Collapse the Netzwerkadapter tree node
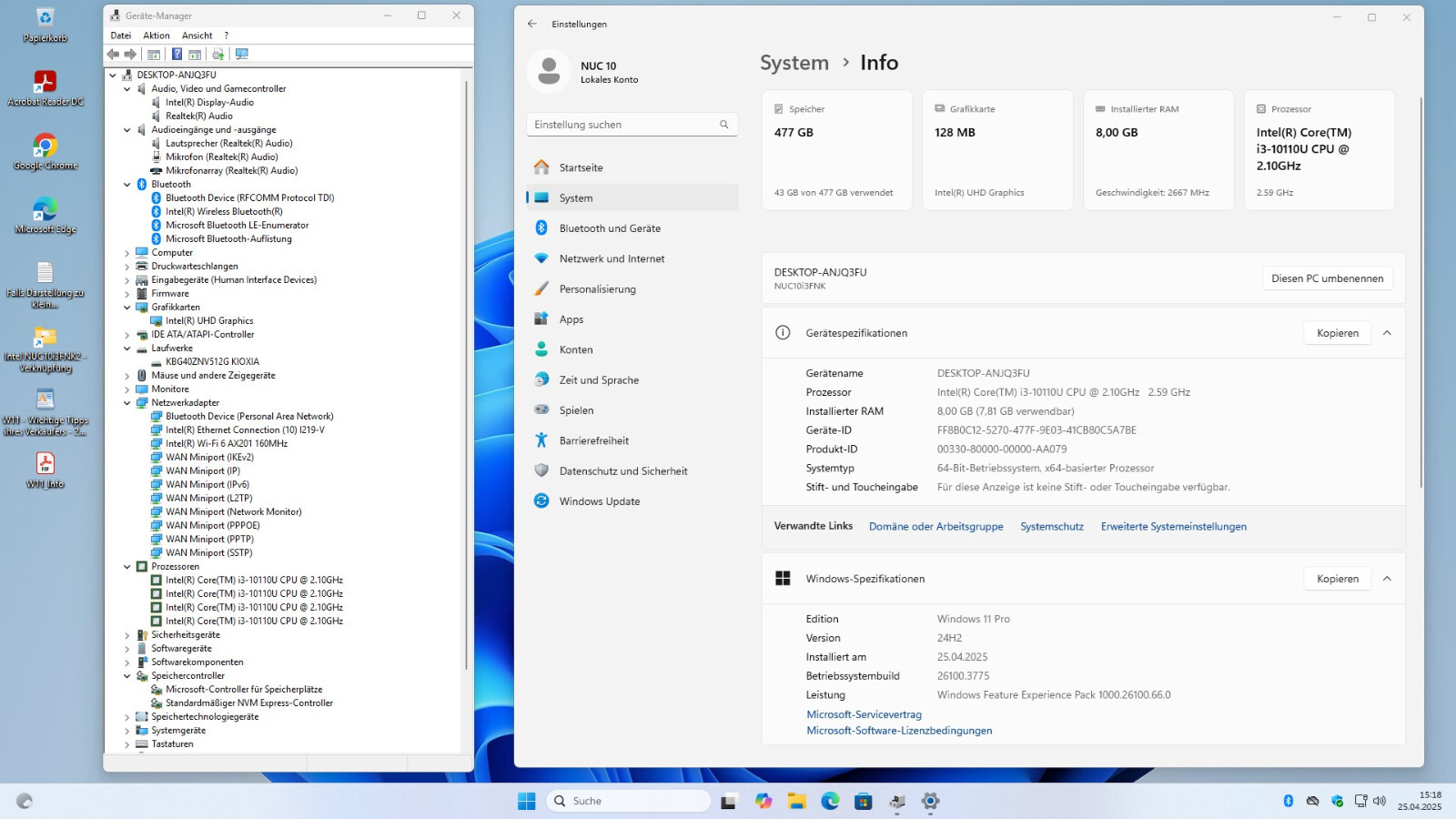The width and height of the screenshot is (1456, 819). 126,402
